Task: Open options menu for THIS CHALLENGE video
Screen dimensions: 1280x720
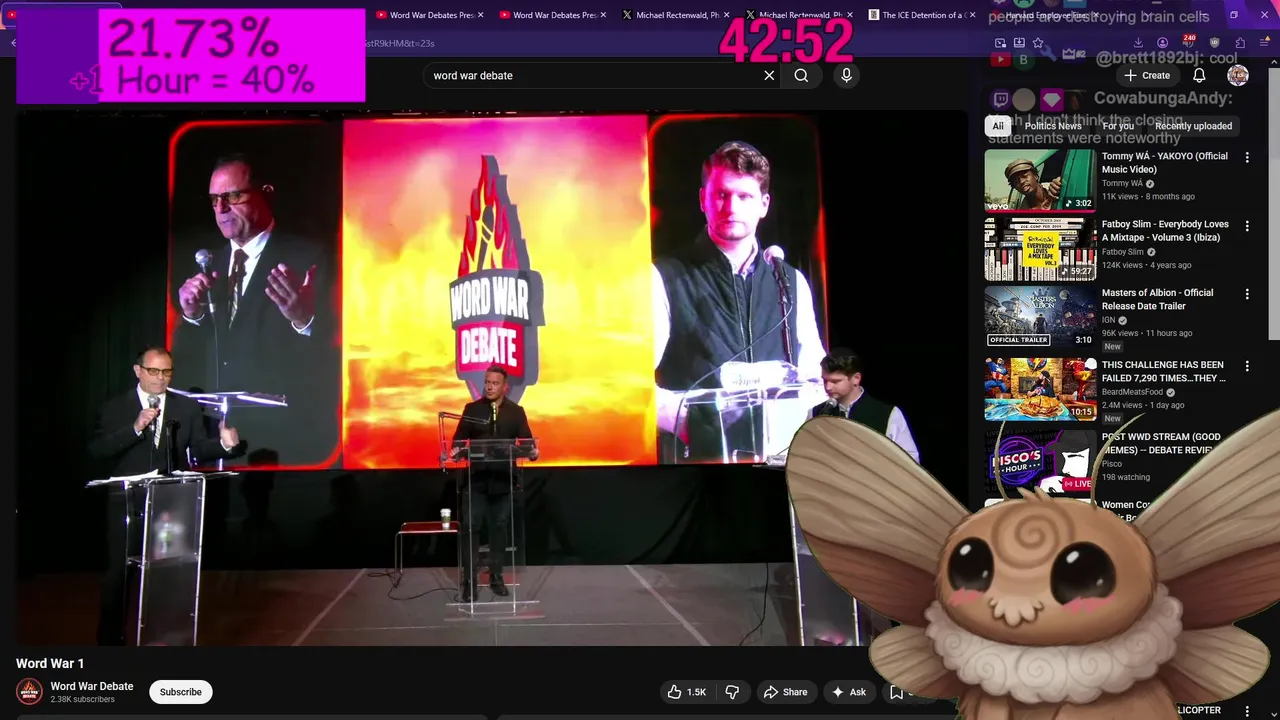Action: click(1247, 366)
